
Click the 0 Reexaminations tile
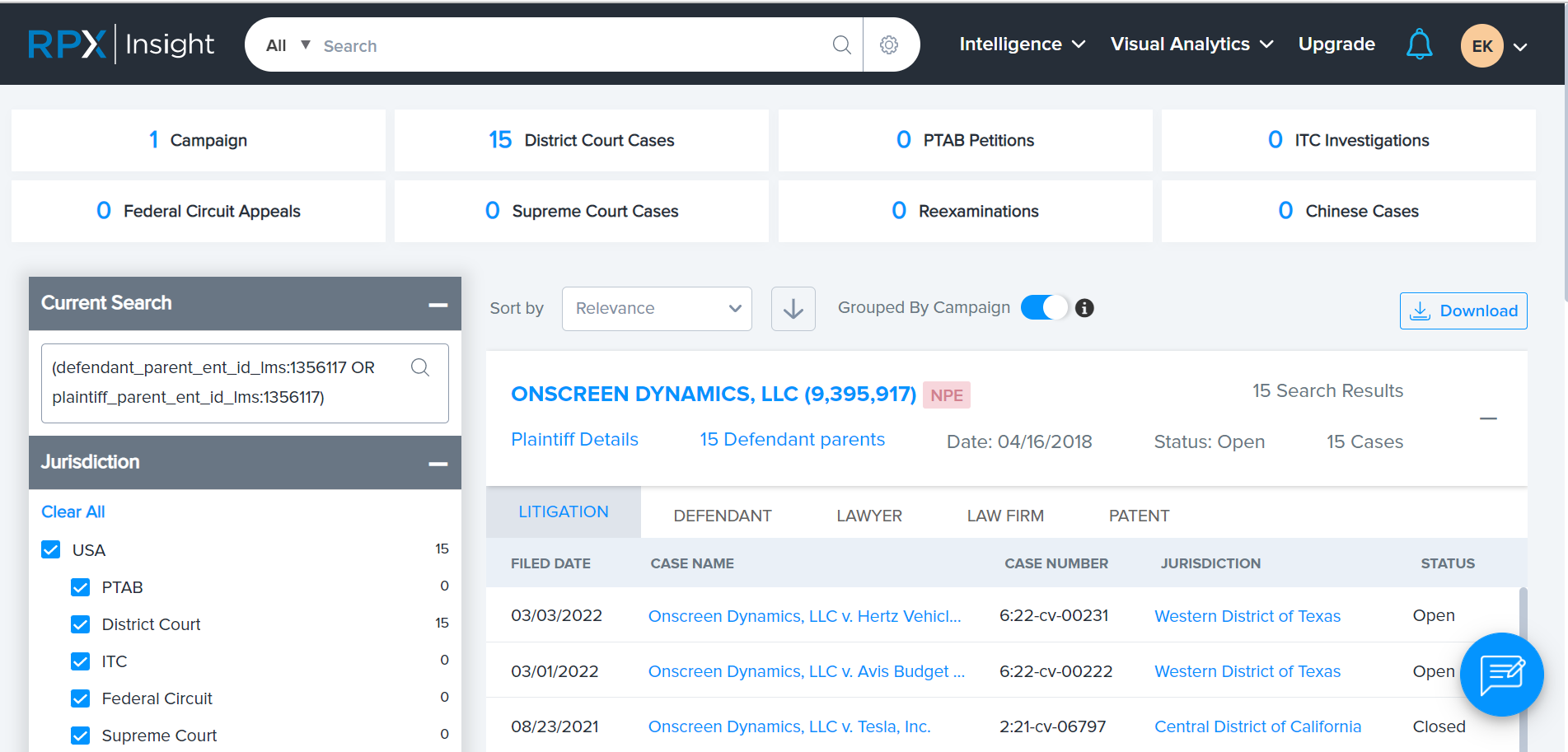[x=966, y=211]
